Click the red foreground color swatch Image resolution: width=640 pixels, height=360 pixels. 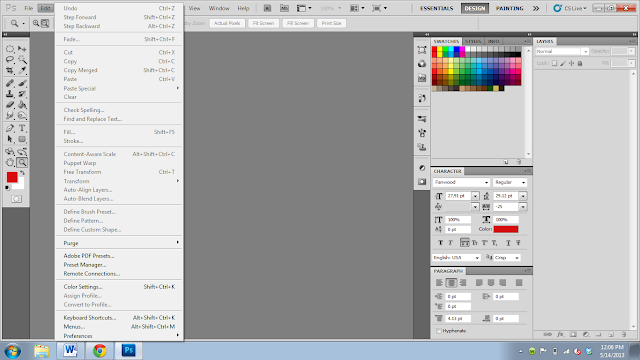tap(12, 177)
